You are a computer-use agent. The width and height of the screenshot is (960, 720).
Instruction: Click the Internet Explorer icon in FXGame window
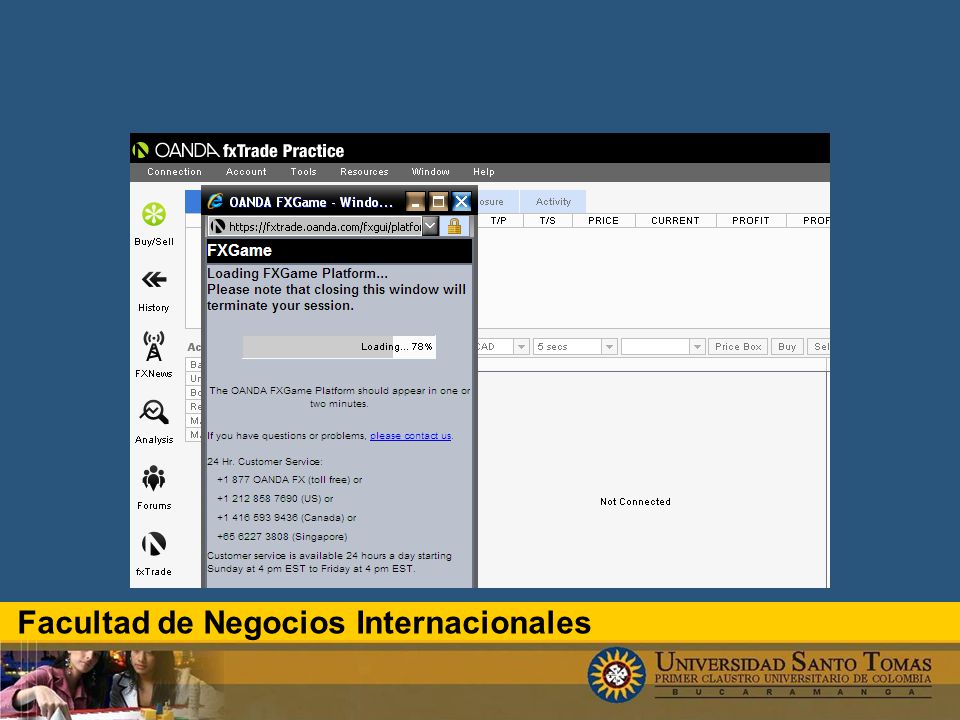coord(216,201)
